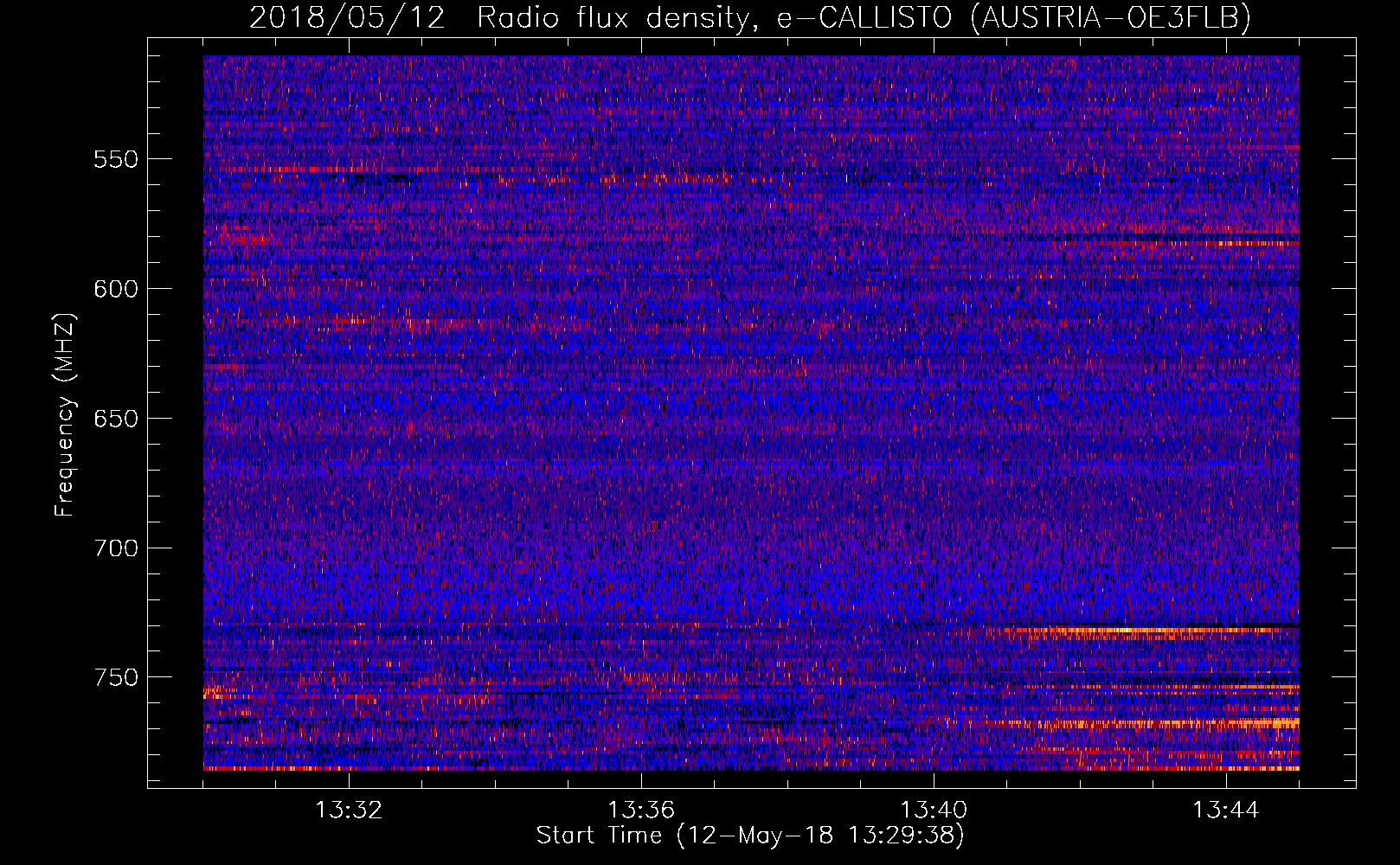Click the 13:40 time tick label
Image resolution: width=1400 pixels, height=865 pixels.
coord(934,811)
